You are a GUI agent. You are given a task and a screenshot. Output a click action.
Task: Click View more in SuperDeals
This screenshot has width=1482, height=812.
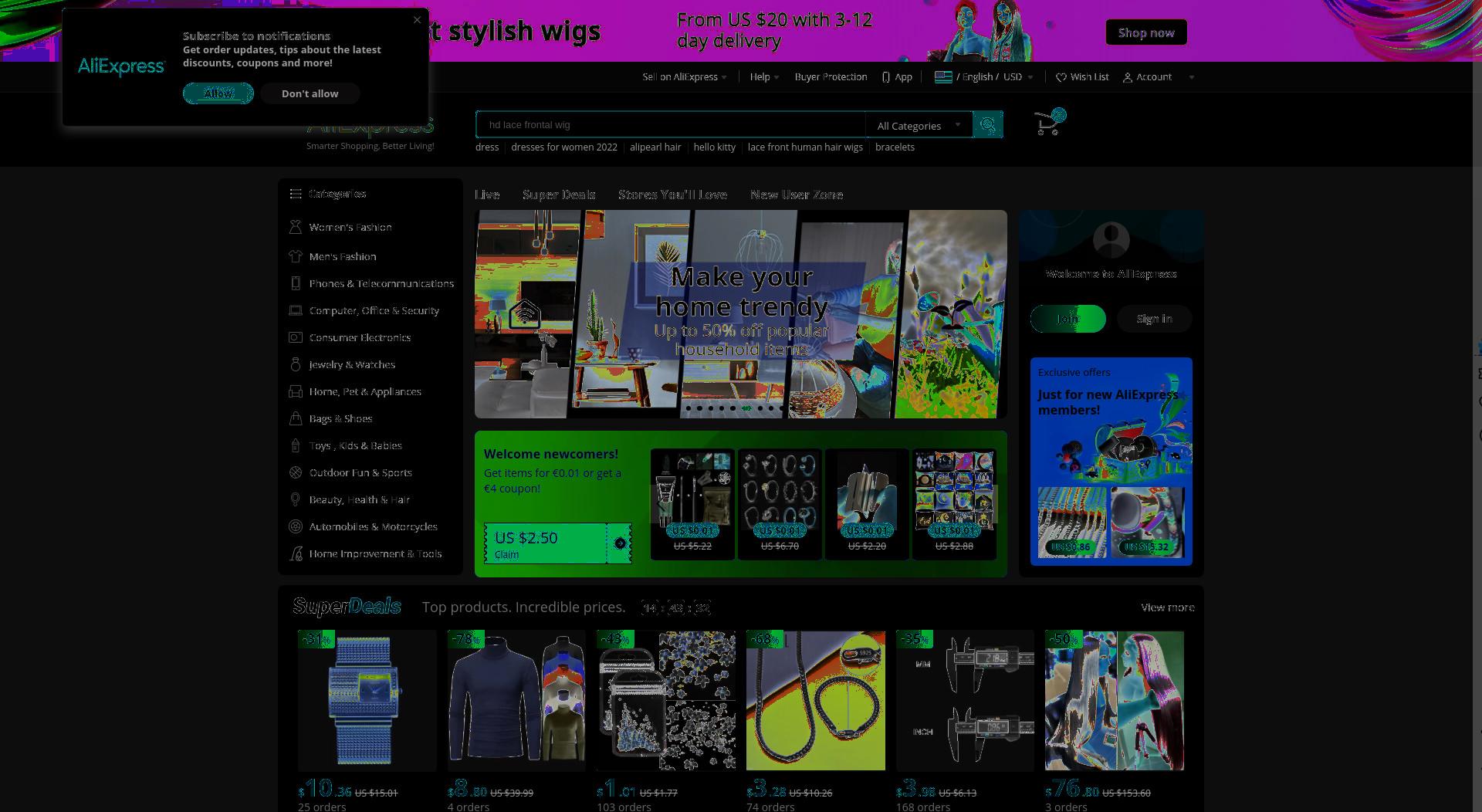point(1167,607)
